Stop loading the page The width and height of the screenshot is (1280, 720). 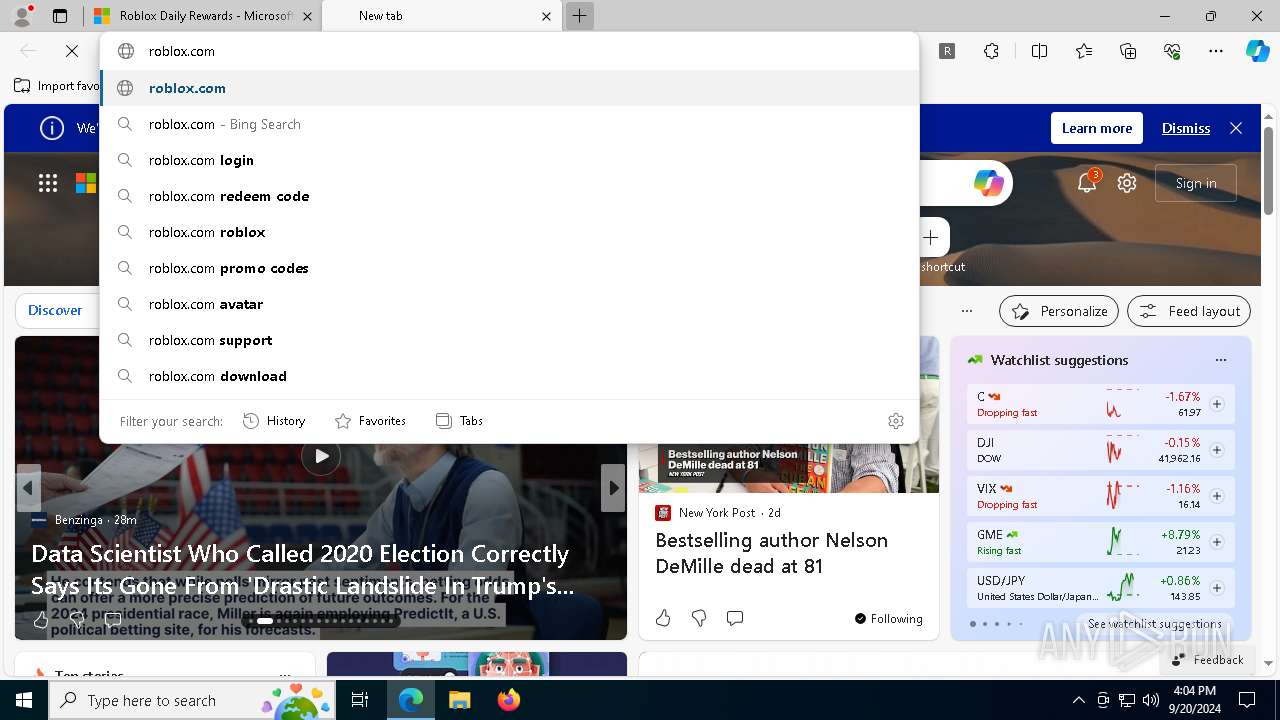point(72,51)
